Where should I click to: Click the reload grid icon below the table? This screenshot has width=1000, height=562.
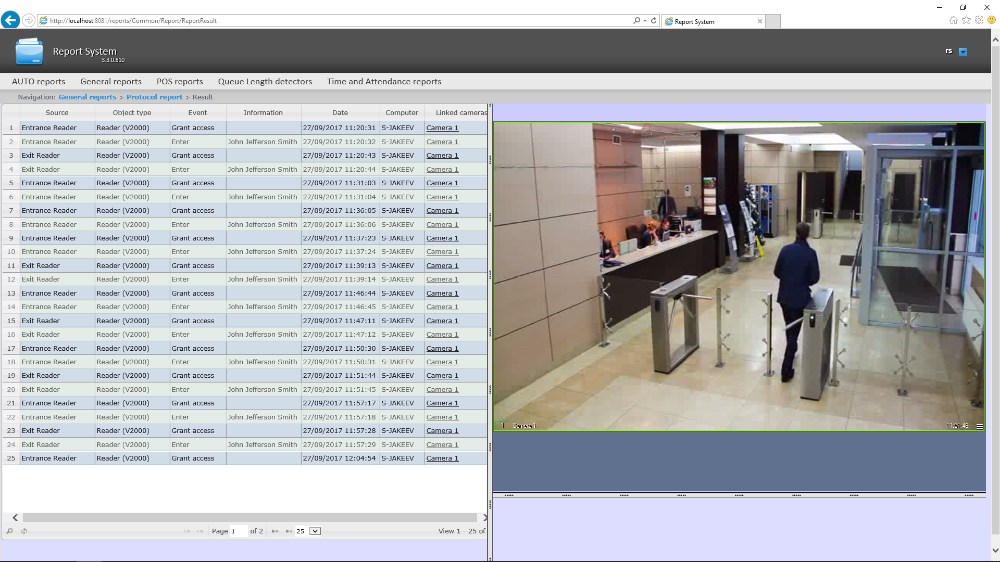[23, 531]
